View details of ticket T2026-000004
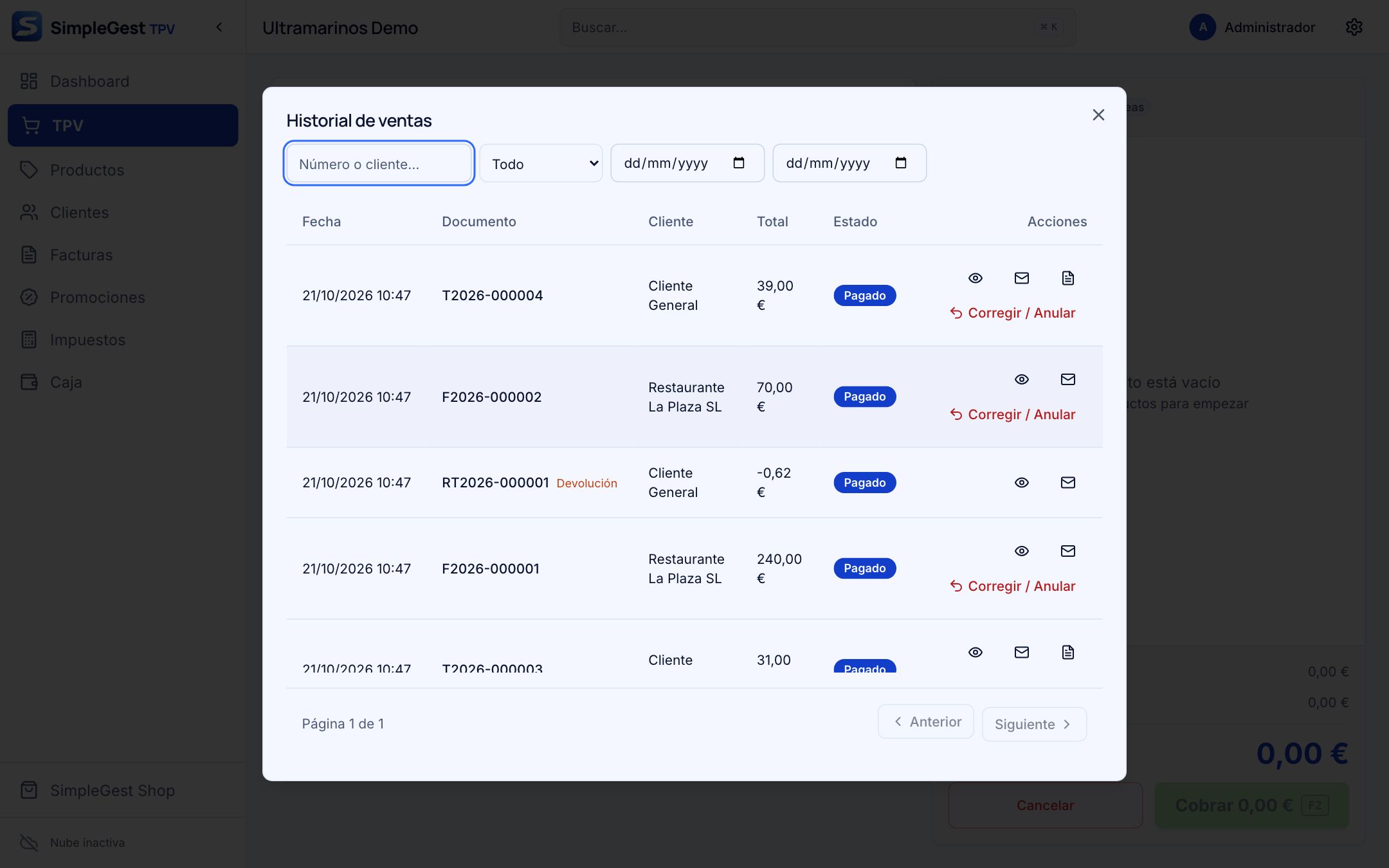 [975, 278]
